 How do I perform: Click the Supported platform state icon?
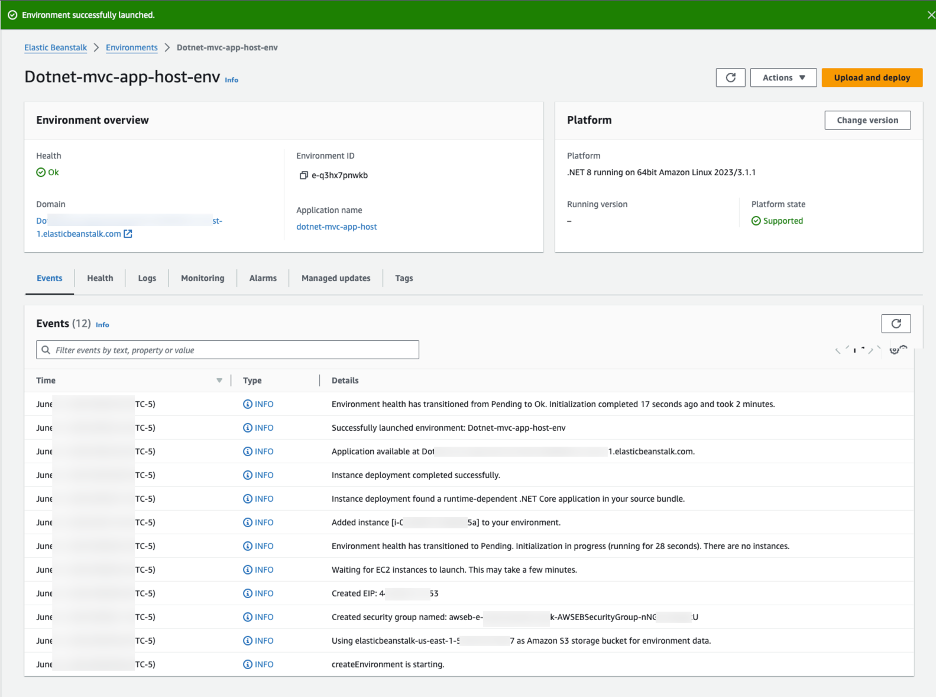[x=756, y=221]
